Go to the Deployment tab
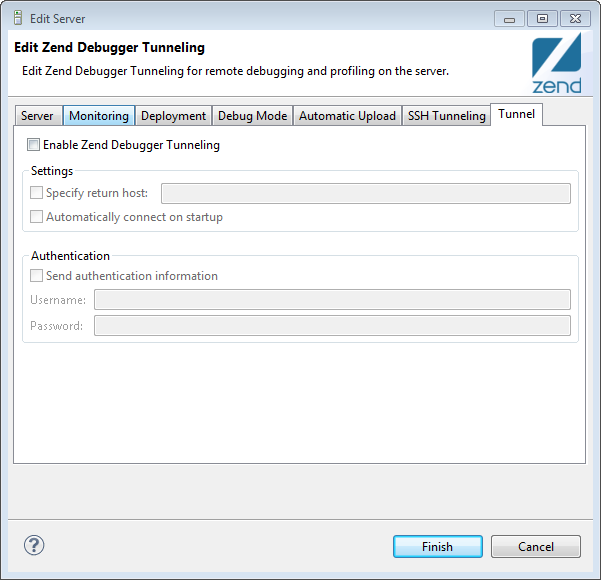Screen dimensions: 601x580 [174, 115]
